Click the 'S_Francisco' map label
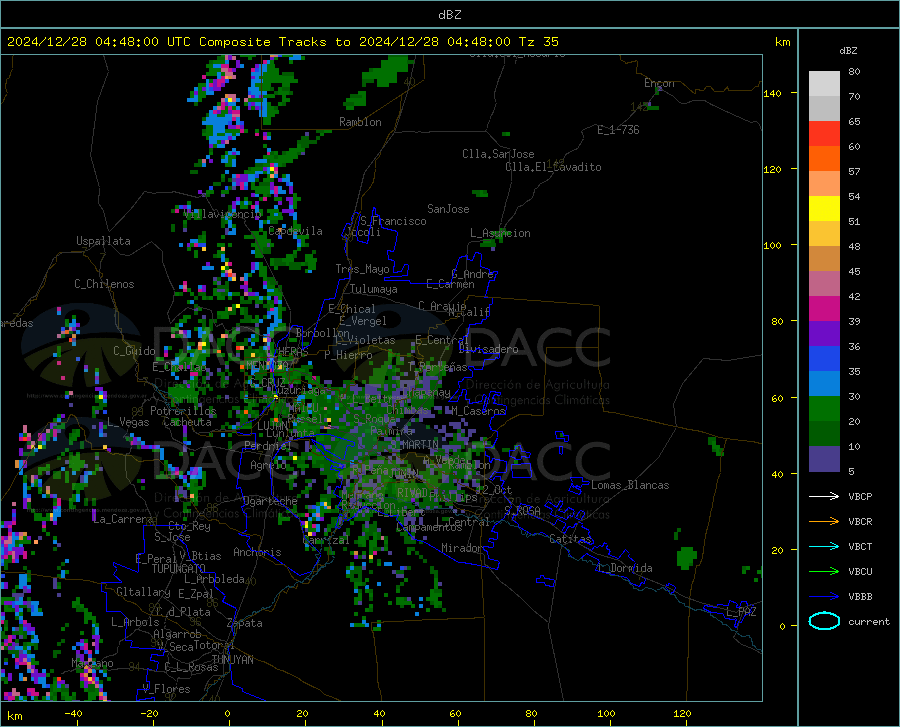The image size is (900, 727). 393,221
